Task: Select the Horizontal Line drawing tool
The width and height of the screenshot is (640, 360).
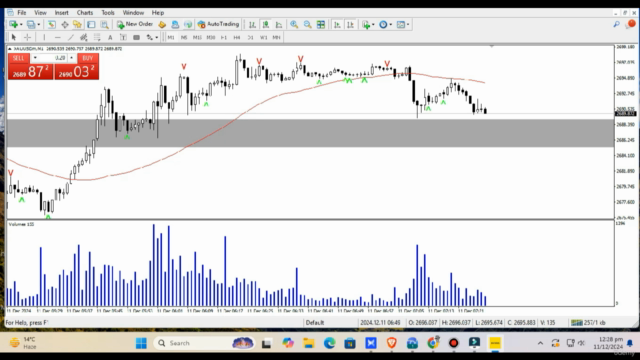Action: [x=58, y=37]
